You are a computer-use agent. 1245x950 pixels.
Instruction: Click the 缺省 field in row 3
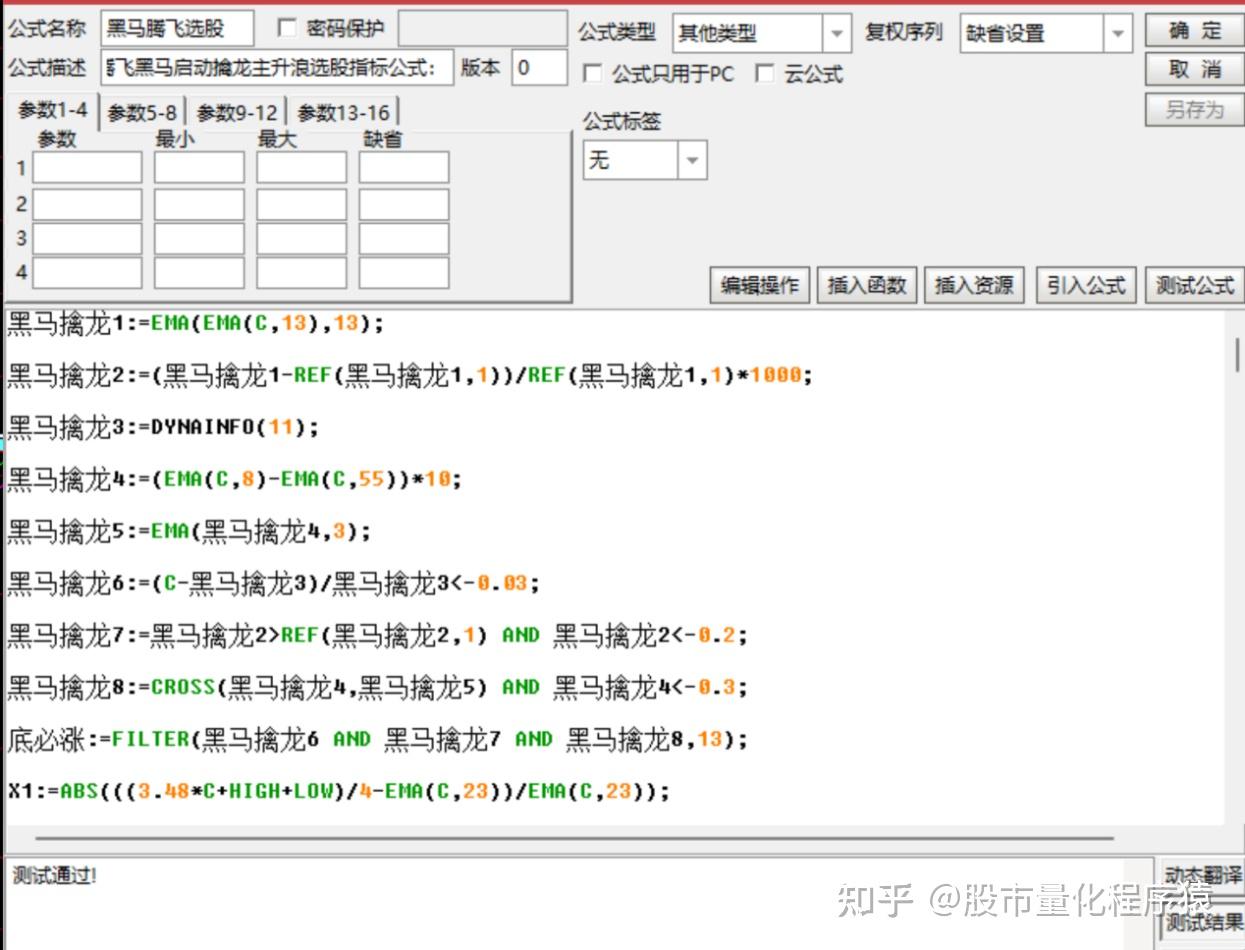point(404,238)
